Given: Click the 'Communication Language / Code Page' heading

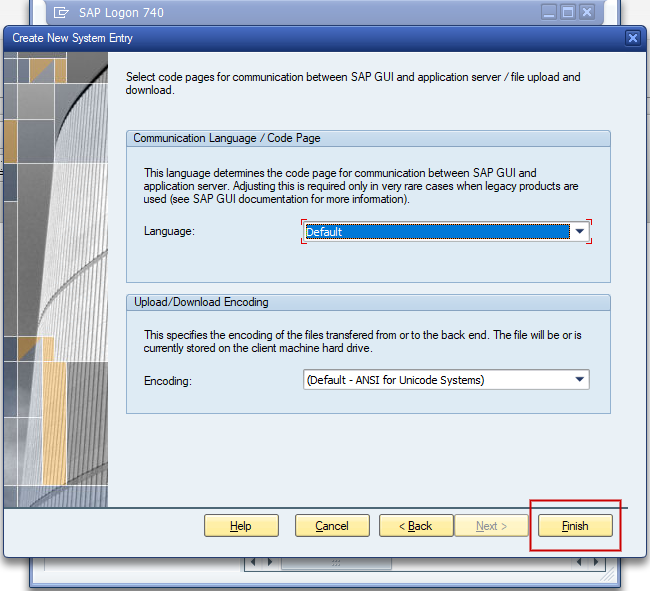Looking at the screenshot, I should tap(227, 138).
